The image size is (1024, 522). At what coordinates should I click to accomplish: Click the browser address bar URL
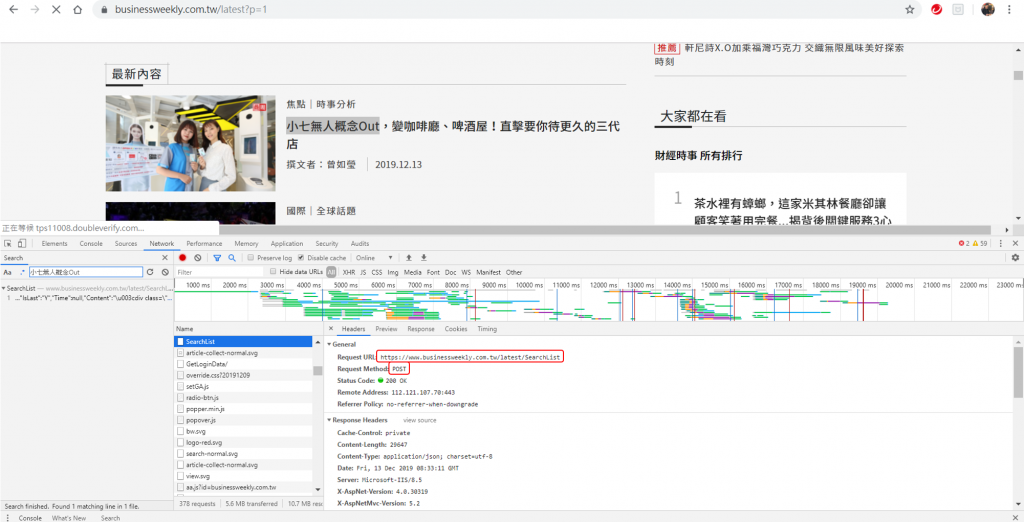pos(191,10)
